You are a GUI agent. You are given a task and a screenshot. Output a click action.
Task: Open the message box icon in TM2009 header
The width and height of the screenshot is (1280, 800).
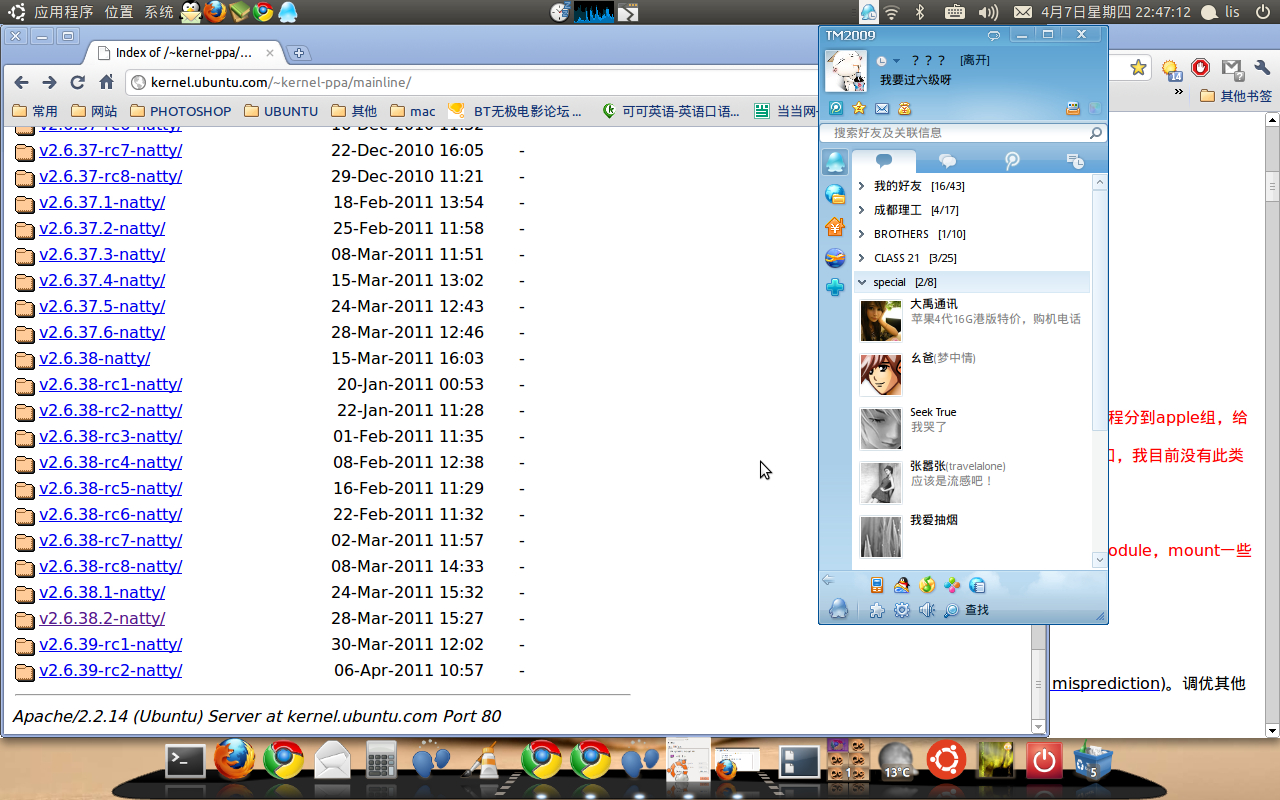(x=1073, y=108)
